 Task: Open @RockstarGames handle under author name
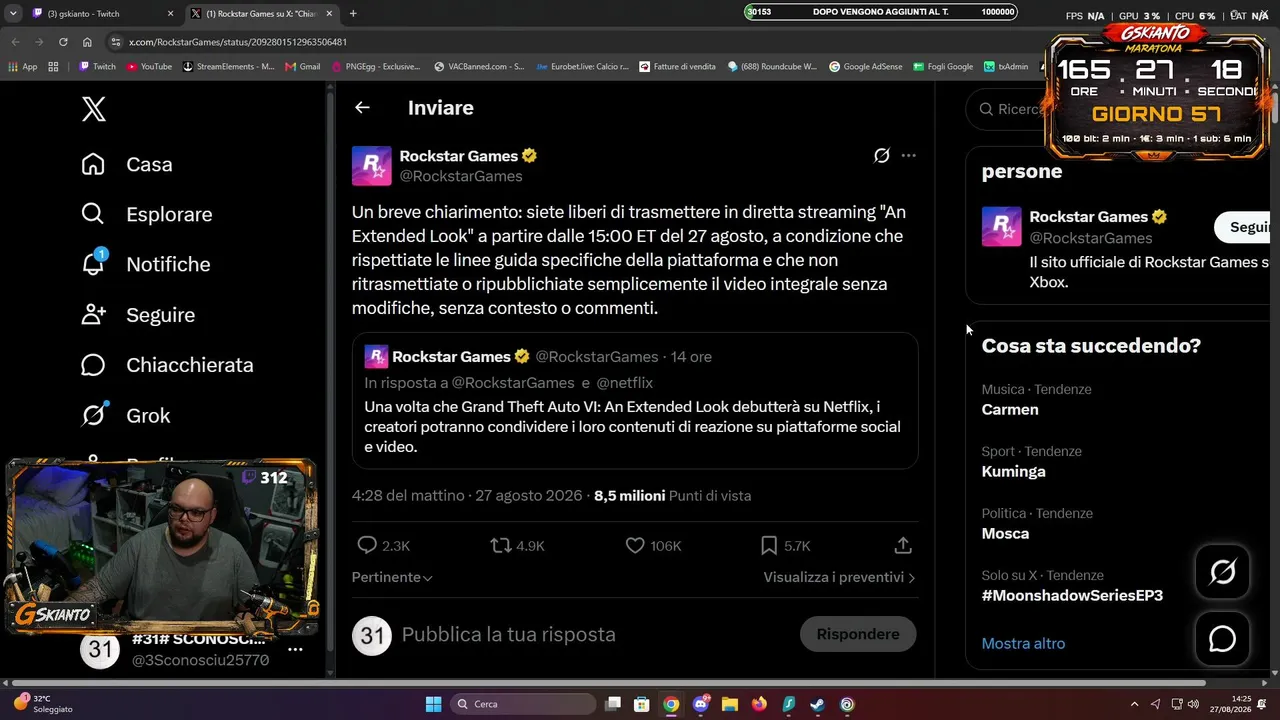tap(461, 176)
